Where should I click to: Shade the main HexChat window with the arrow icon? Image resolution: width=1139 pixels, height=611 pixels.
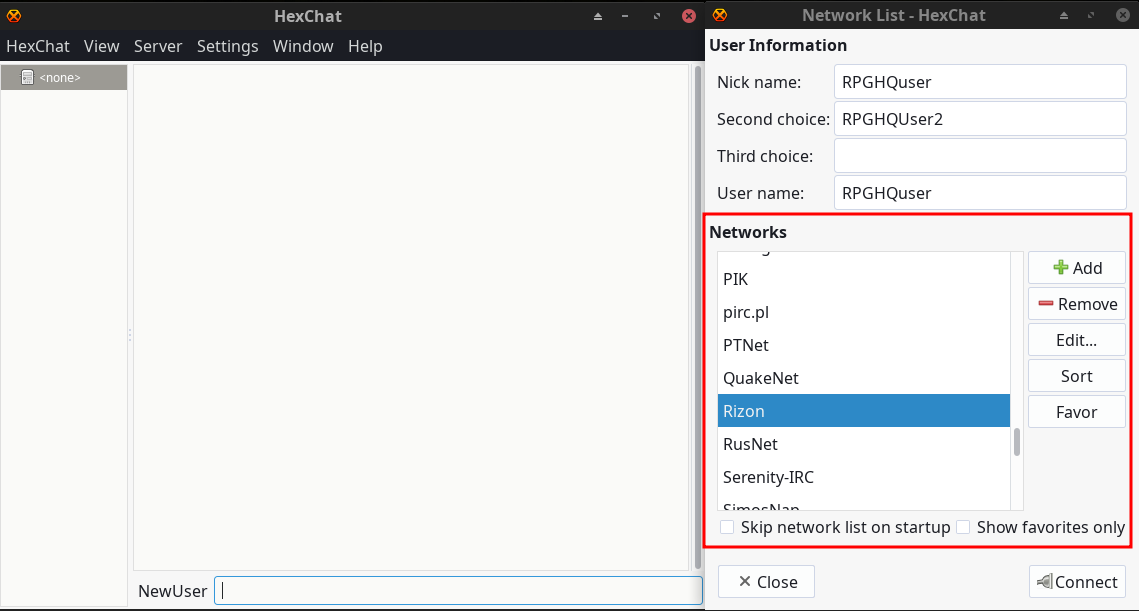tap(598, 16)
